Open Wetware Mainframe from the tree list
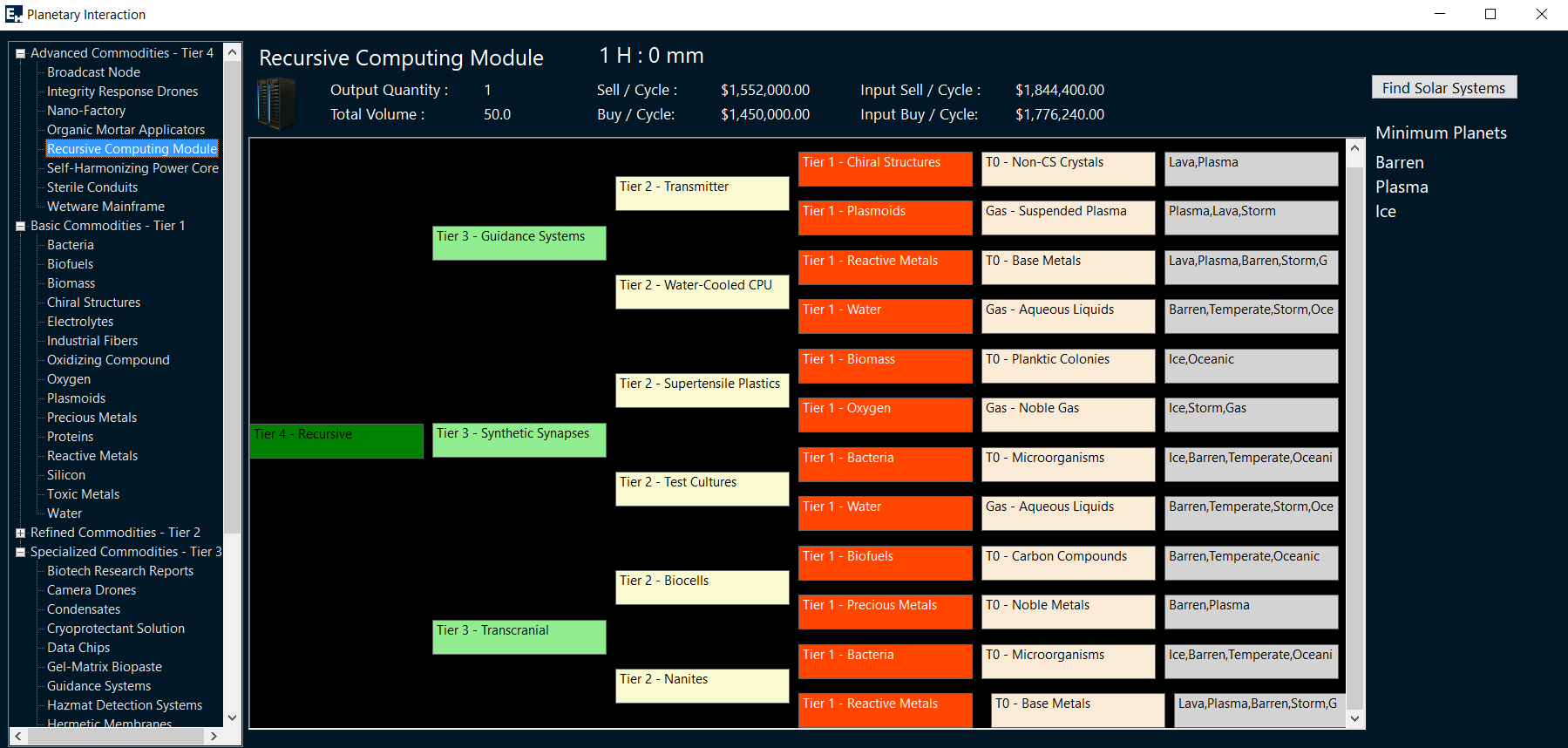This screenshot has width=1568, height=748. (105, 207)
